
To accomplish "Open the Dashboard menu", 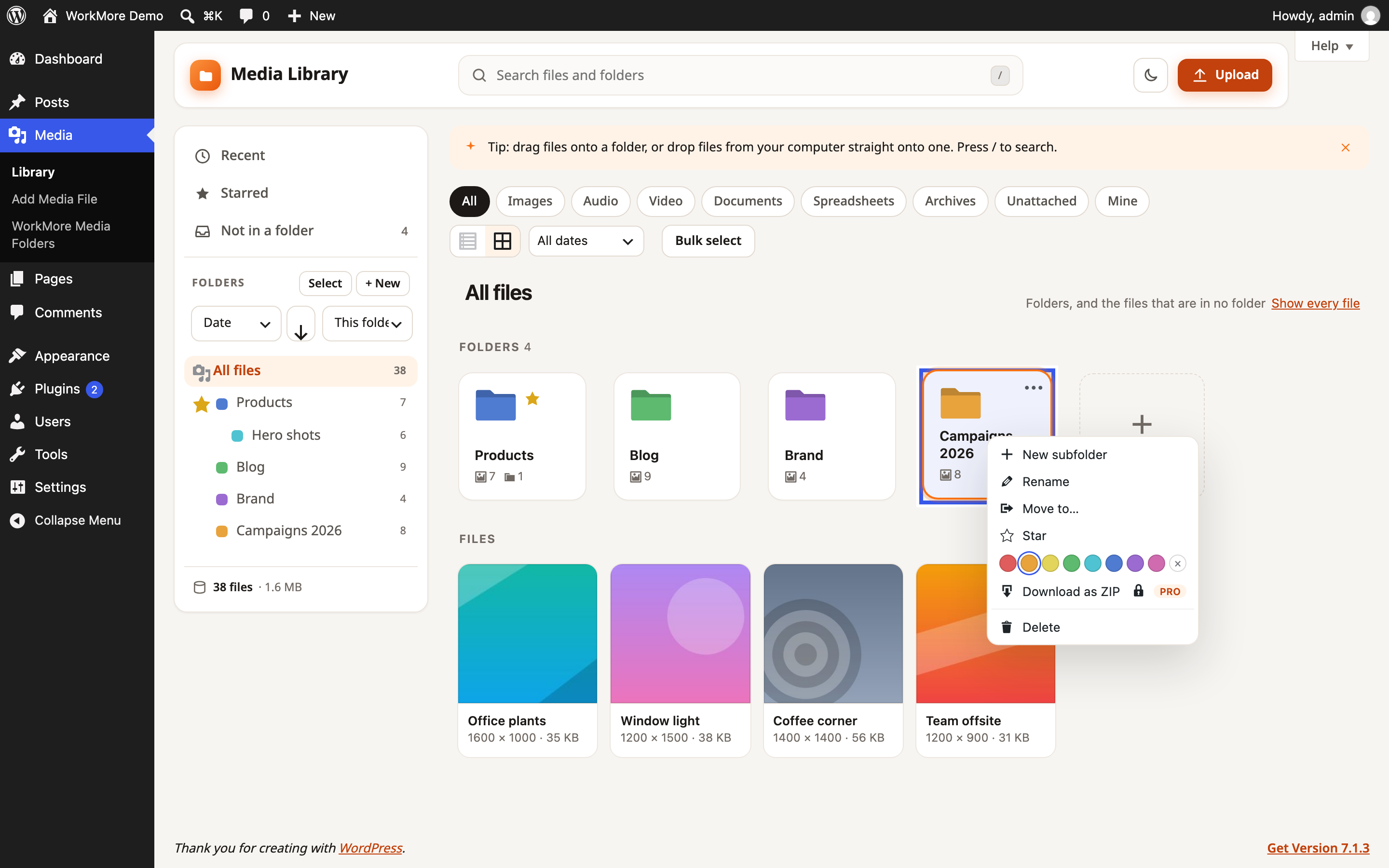I will pyautogui.click(x=77, y=58).
